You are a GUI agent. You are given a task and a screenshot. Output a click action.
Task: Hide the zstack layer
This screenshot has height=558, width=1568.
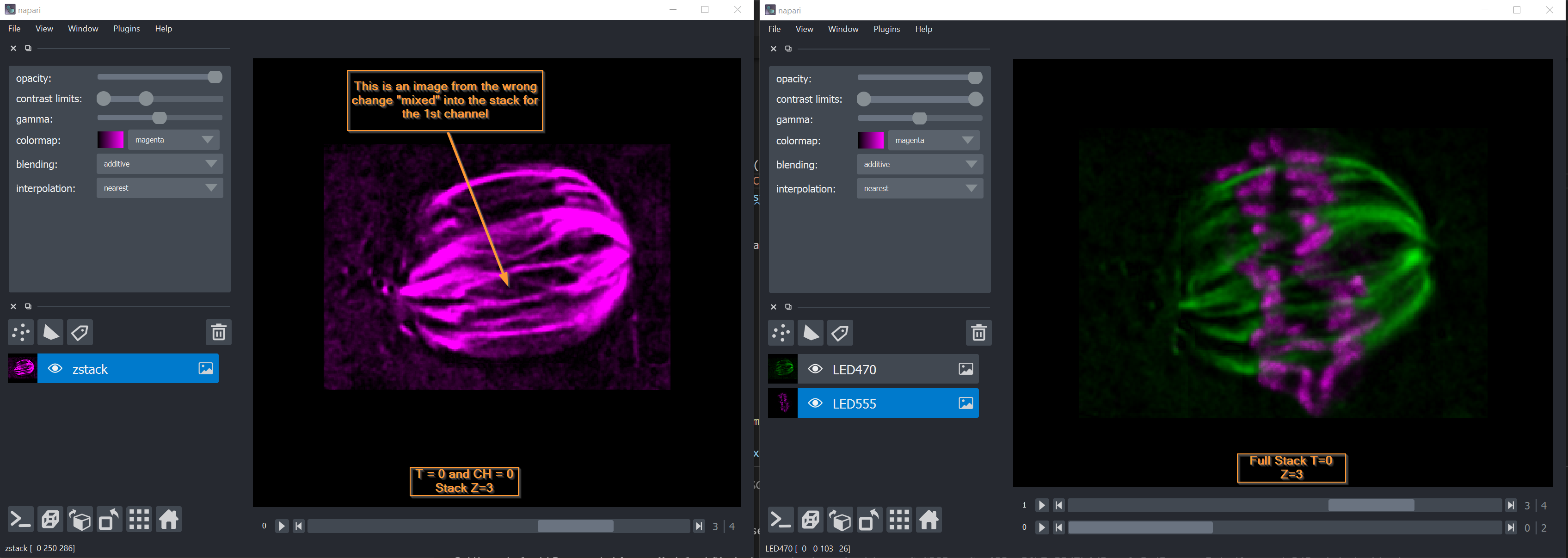[x=55, y=369]
